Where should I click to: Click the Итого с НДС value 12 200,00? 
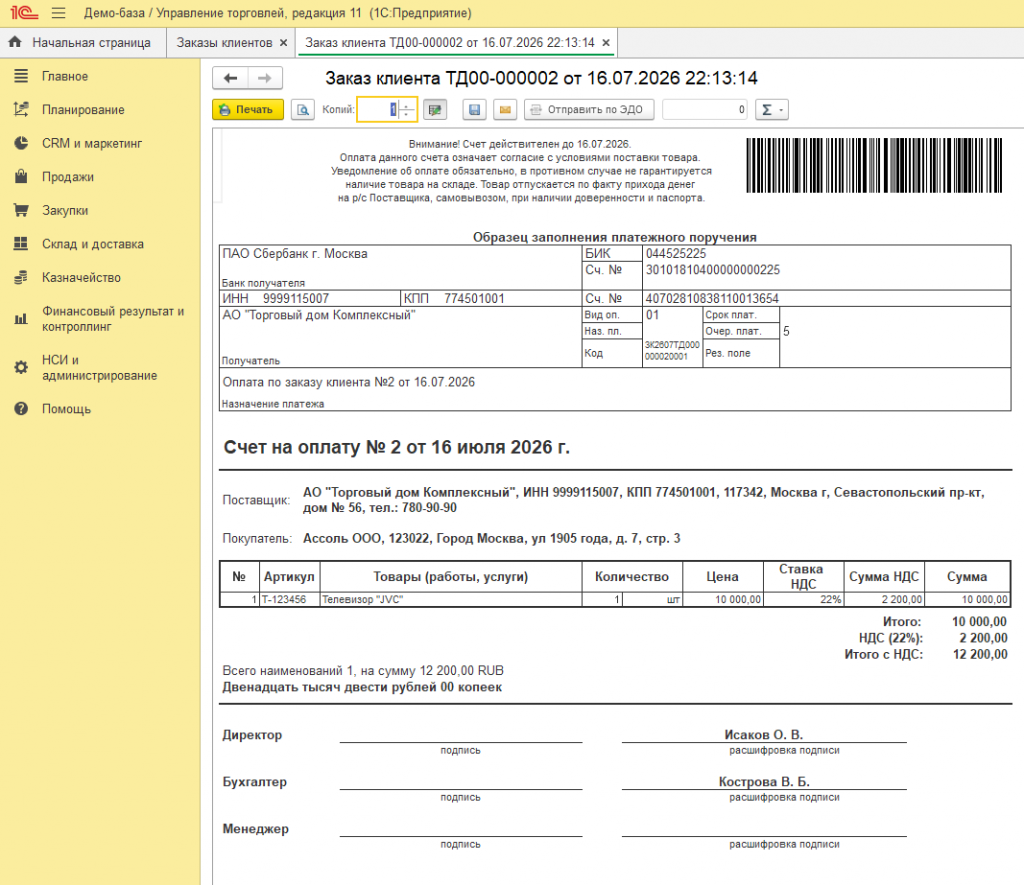[980, 654]
